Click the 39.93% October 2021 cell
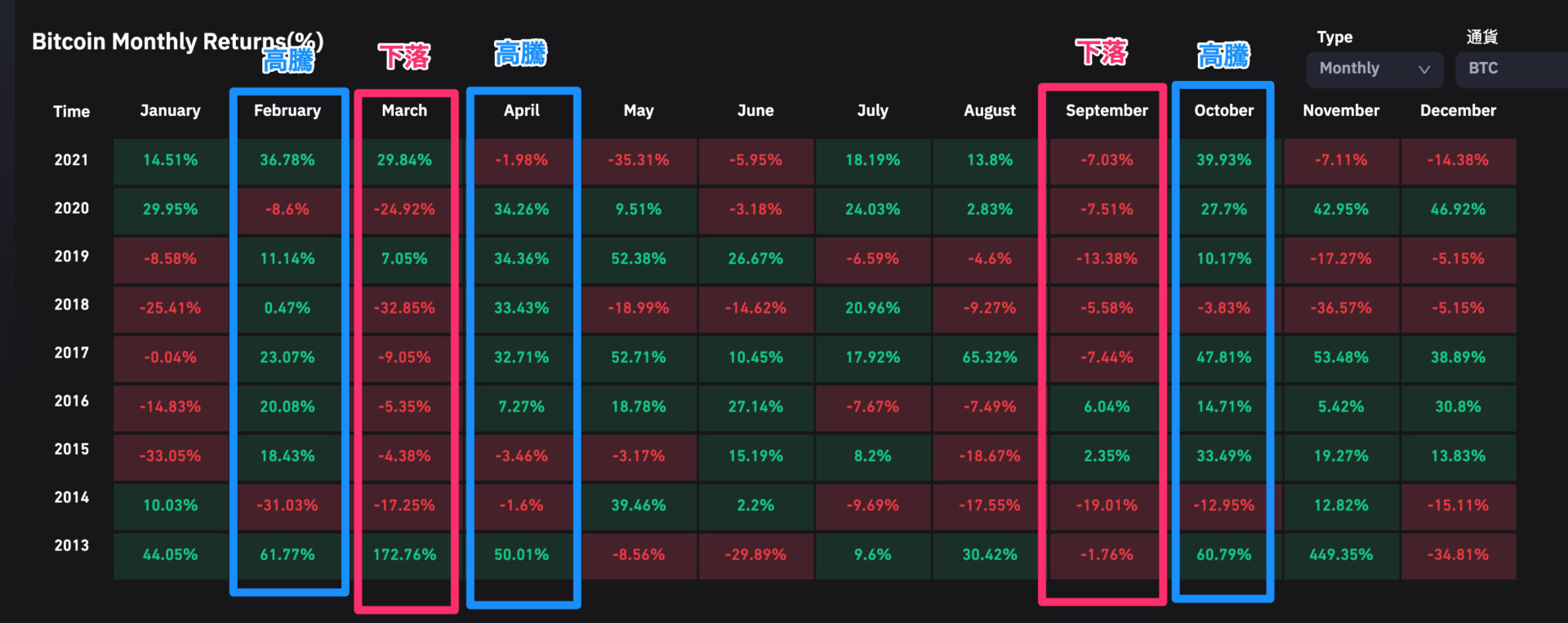Image resolution: width=1568 pixels, height=623 pixels. point(1223,161)
